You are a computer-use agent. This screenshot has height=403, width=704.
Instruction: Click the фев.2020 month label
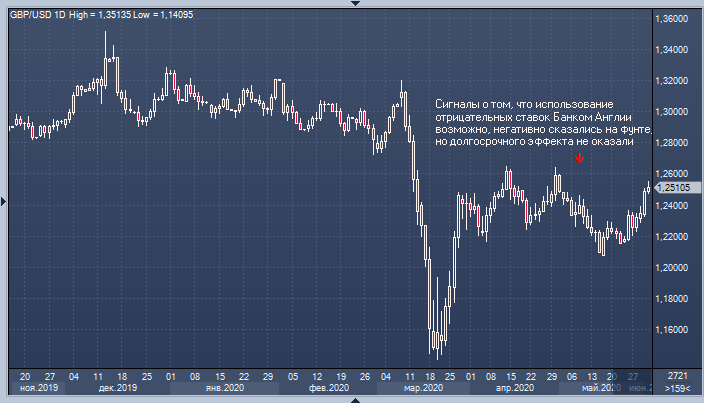click(x=328, y=388)
